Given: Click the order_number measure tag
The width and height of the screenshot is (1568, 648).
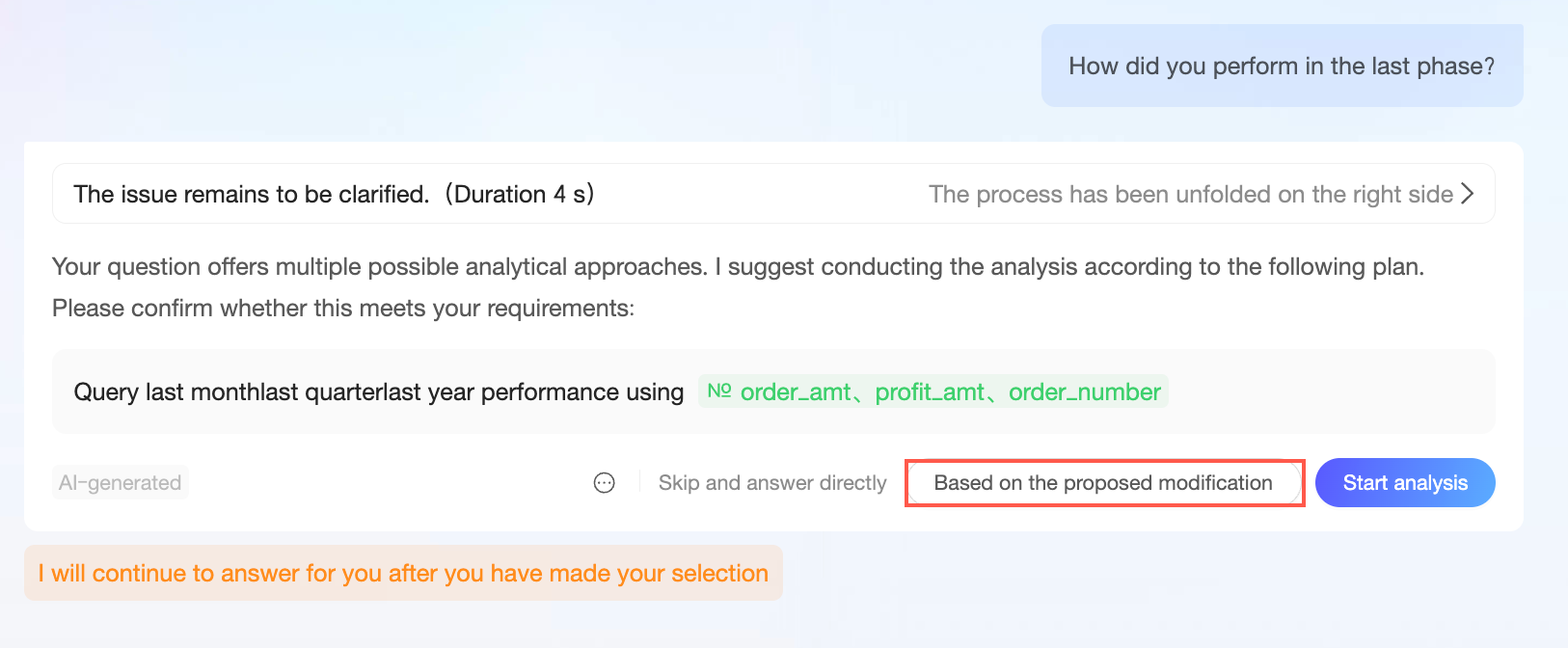Looking at the screenshot, I should (1085, 392).
